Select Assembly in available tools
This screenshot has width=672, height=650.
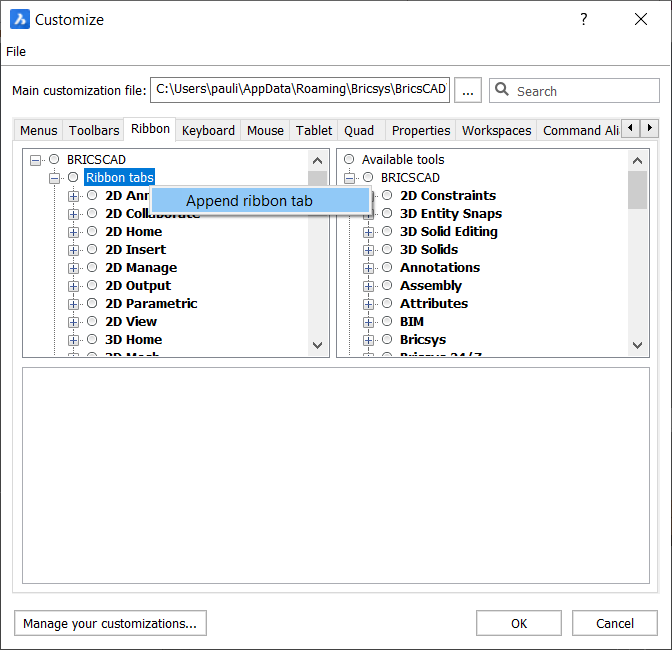click(431, 286)
